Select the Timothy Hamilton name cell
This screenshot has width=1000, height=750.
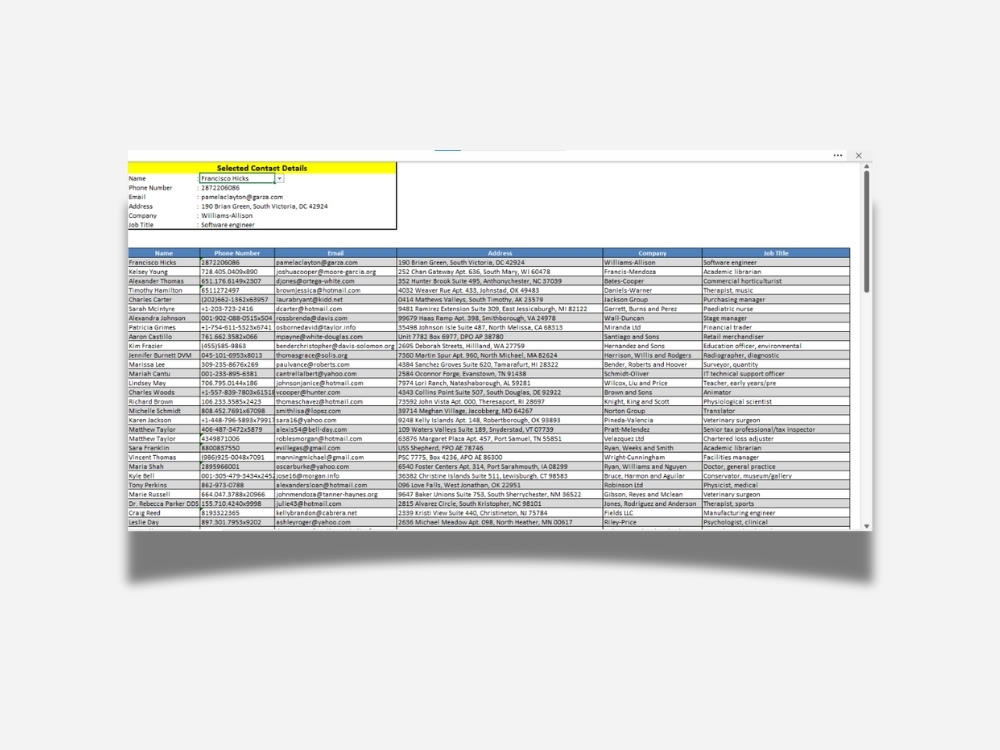164,290
